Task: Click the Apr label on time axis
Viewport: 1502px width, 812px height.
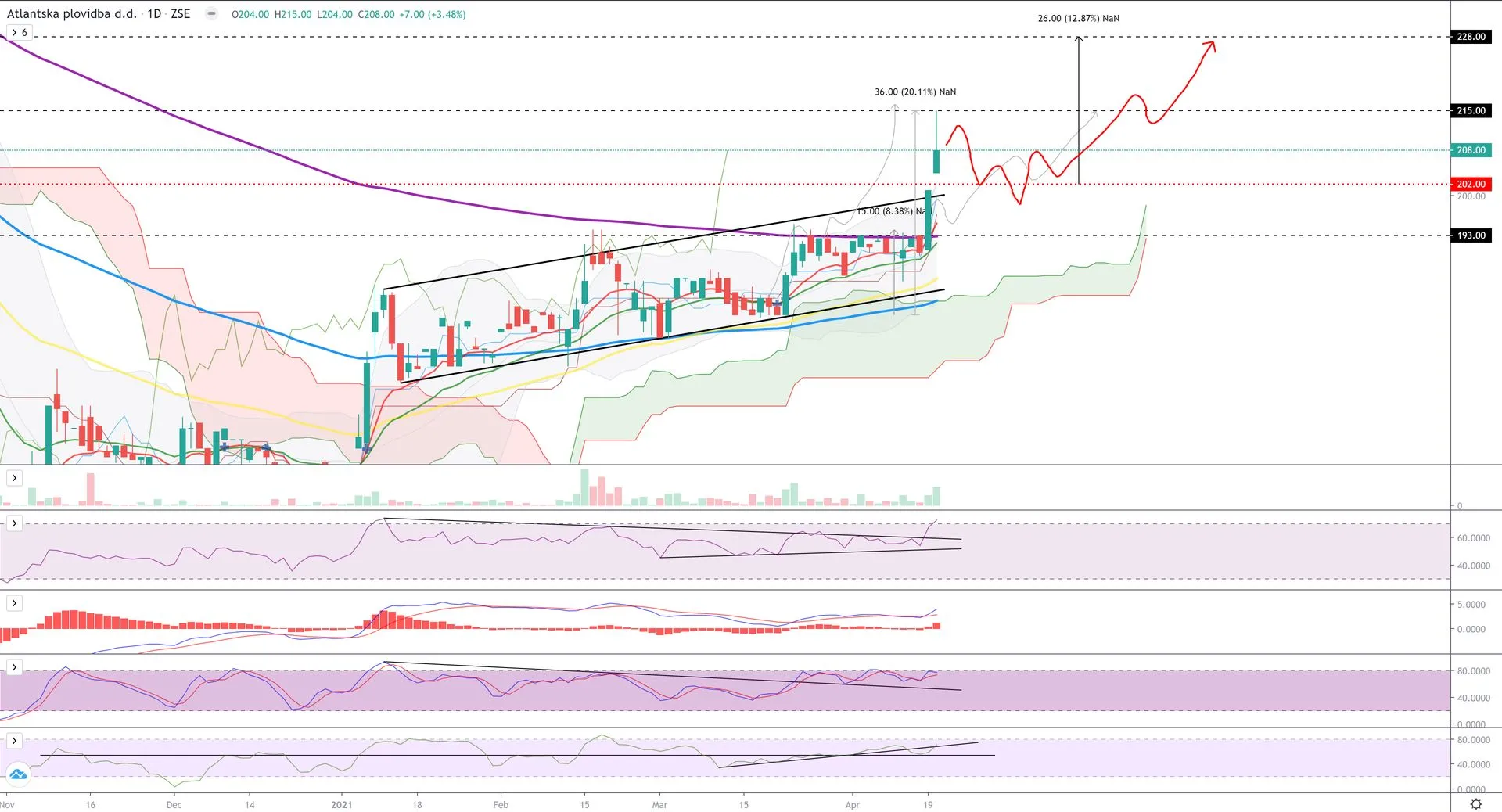Action: (852, 804)
